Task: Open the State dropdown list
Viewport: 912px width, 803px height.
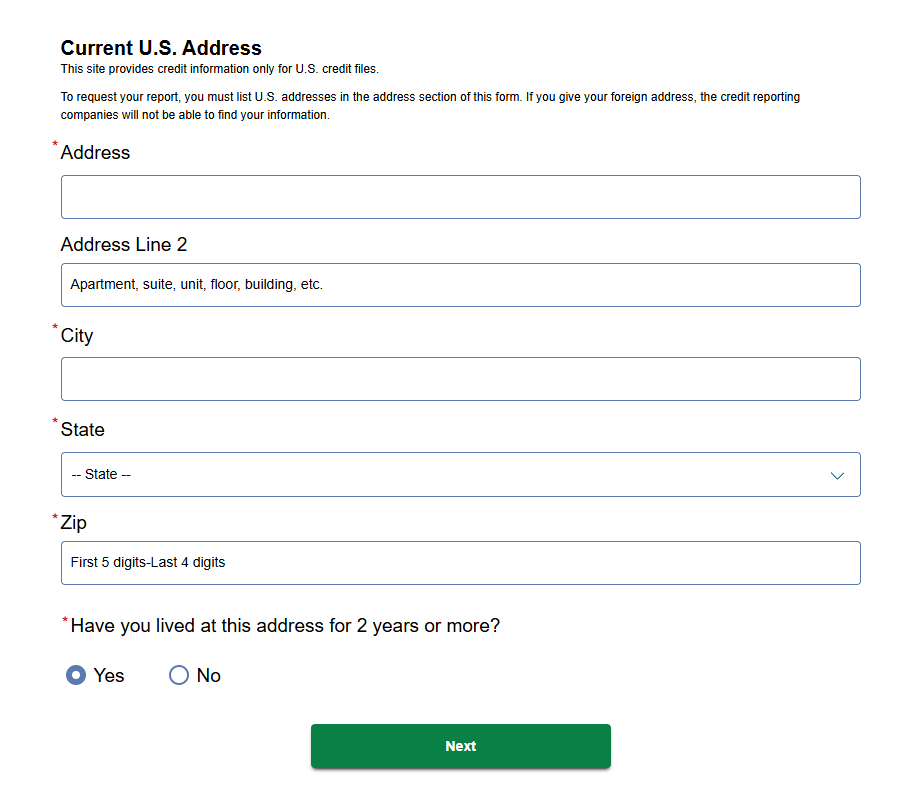Action: [x=460, y=475]
